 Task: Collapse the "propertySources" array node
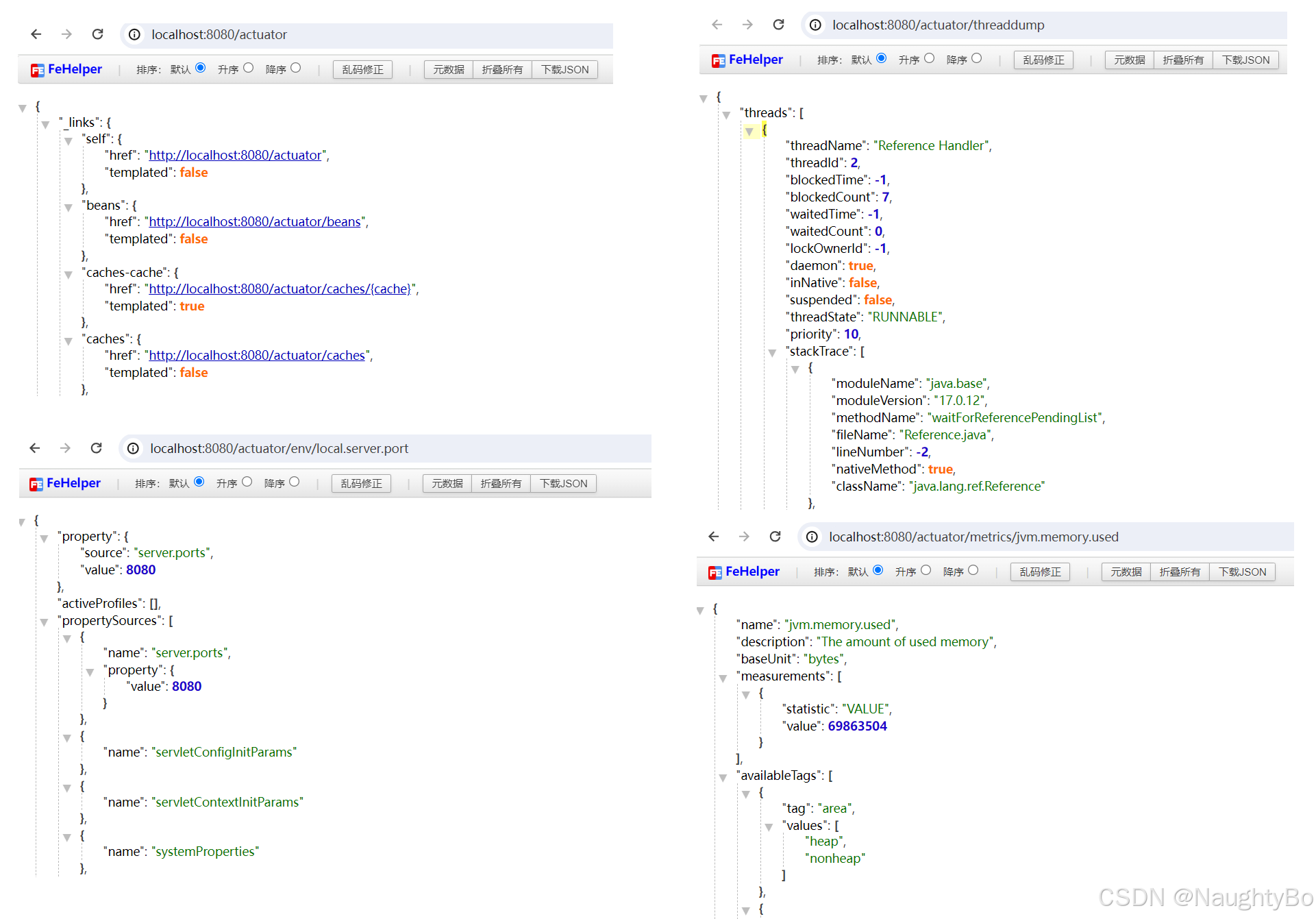44,622
